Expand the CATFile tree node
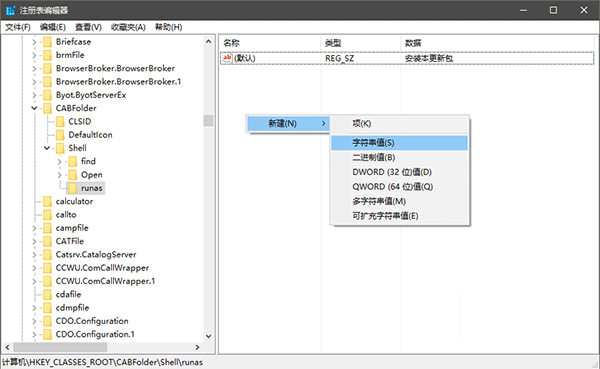 [34, 242]
